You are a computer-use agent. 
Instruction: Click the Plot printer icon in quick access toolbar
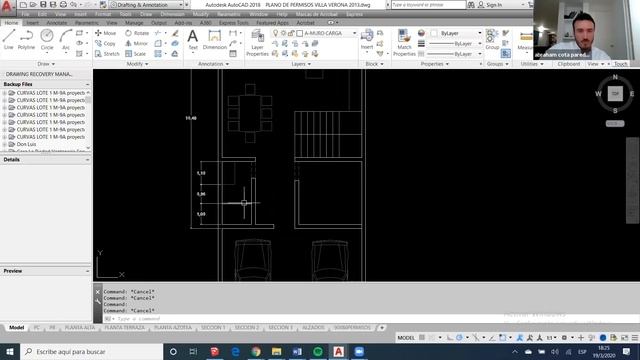coord(63,5)
